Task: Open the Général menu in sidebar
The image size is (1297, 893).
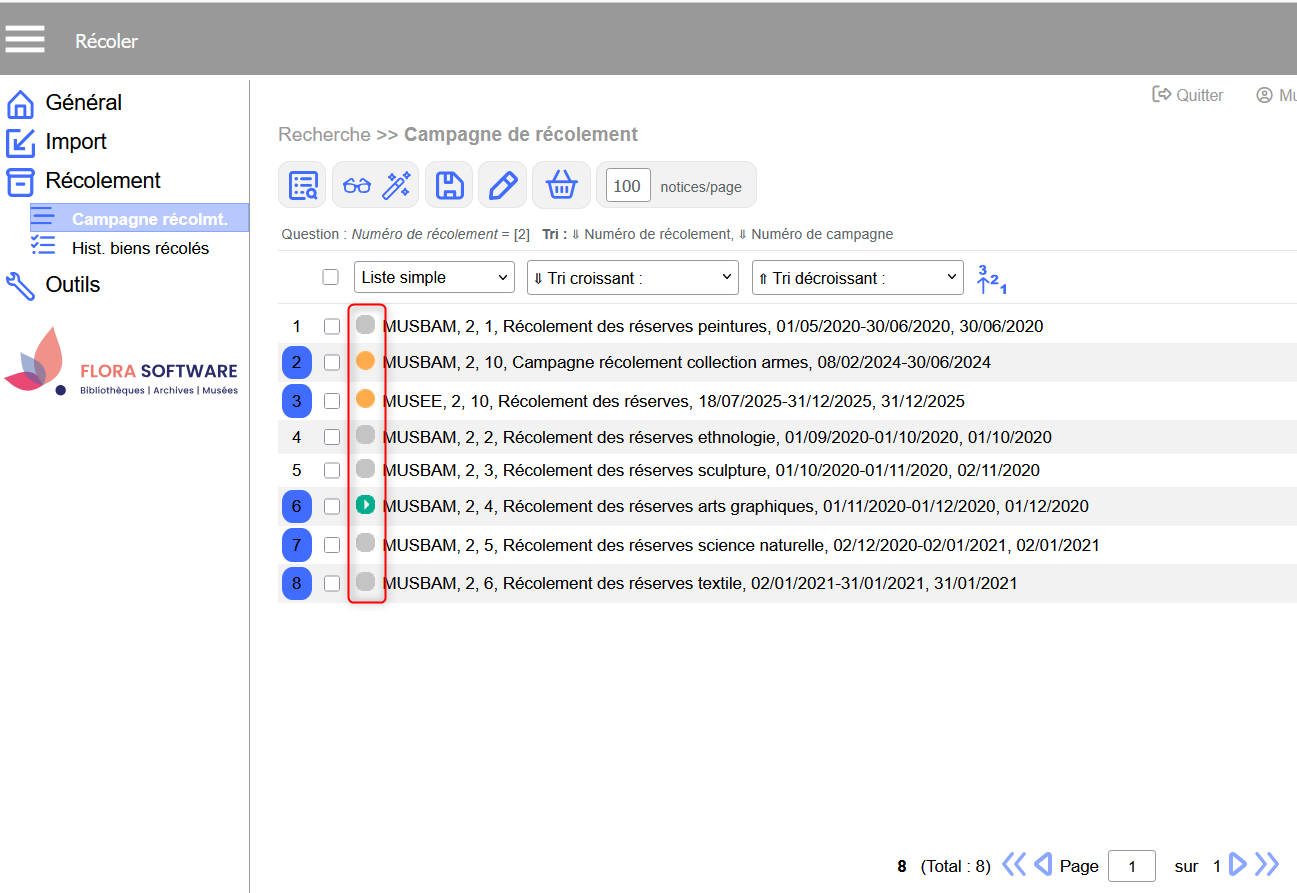Action: (x=83, y=103)
